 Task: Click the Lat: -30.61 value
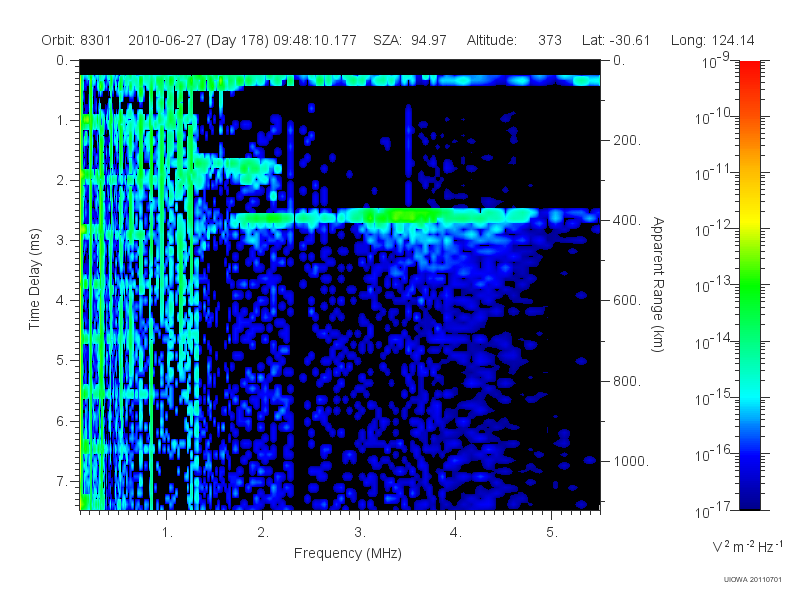616,40
